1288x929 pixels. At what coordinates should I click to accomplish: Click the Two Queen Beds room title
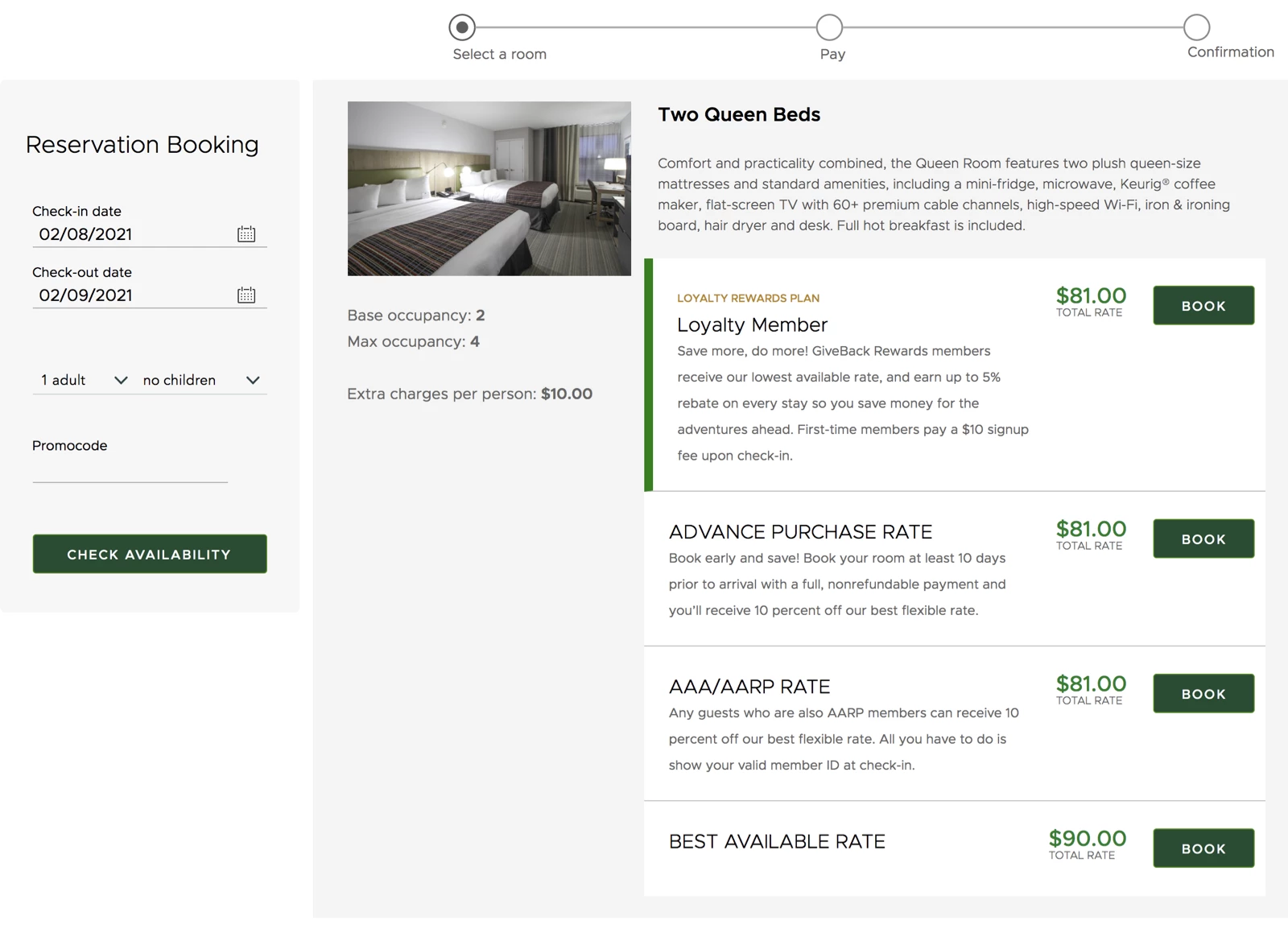(x=739, y=115)
